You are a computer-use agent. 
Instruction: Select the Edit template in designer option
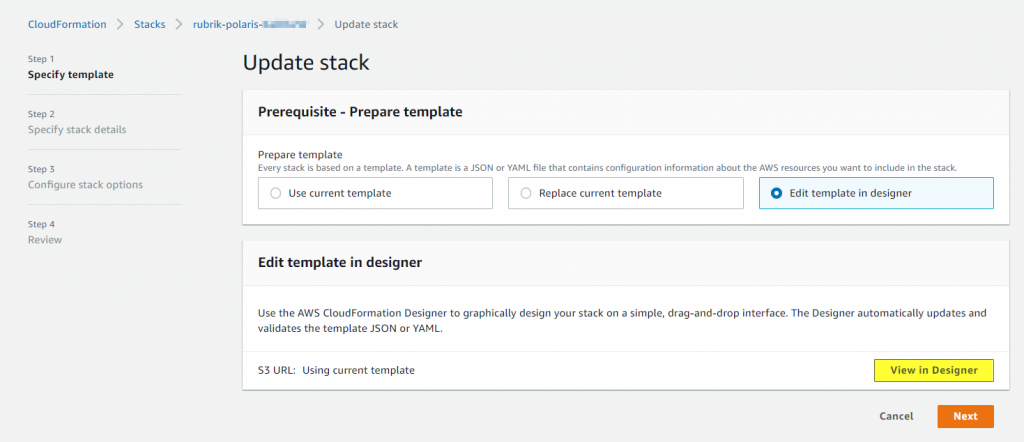point(876,193)
